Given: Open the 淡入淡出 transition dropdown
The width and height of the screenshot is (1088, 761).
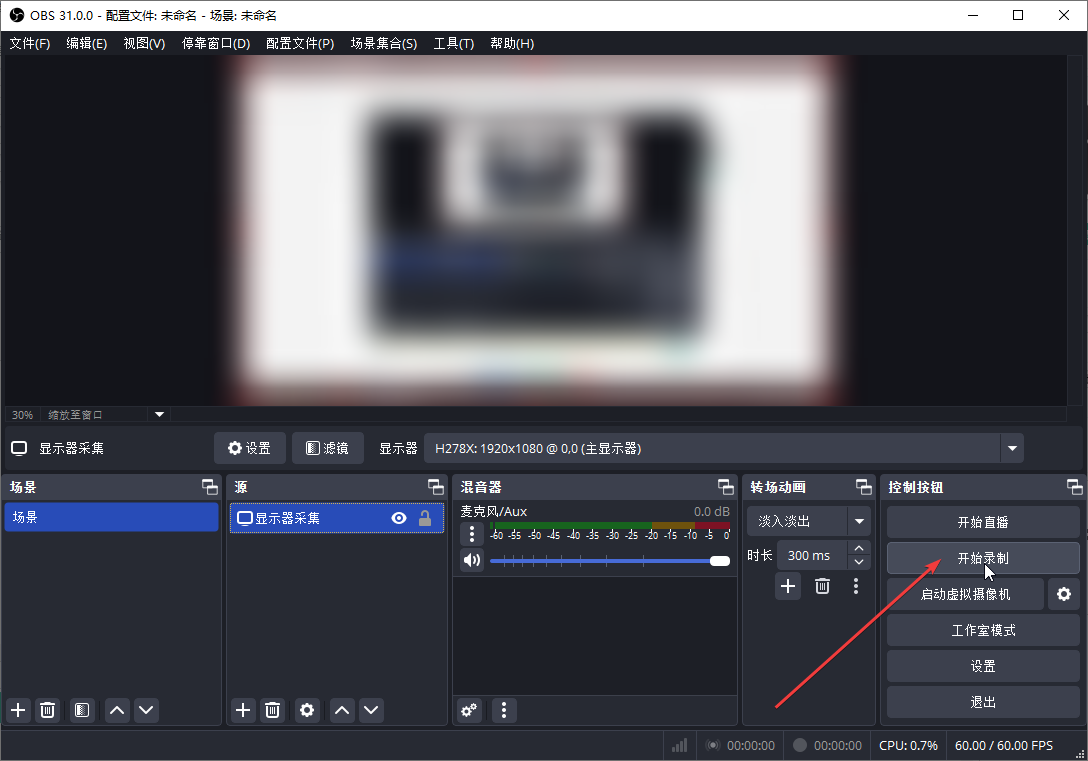Looking at the screenshot, I should tap(859, 521).
